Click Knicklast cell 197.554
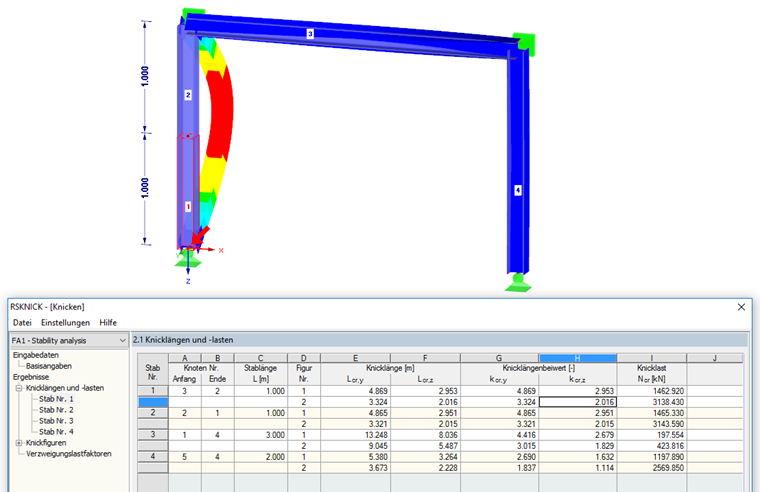This screenshot has width=760, height=492. tap(651, 435)
